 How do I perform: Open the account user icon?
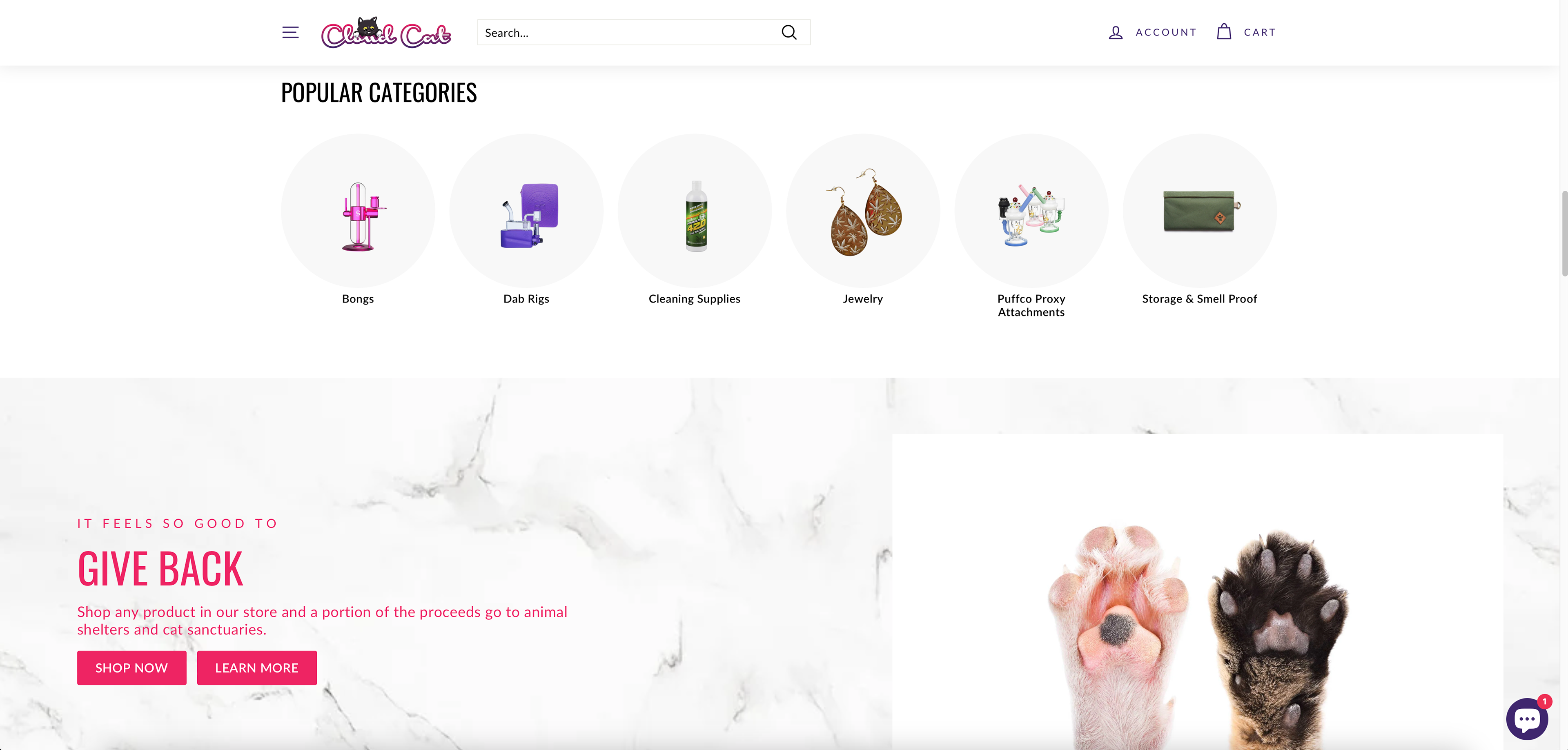[1115, 32]
